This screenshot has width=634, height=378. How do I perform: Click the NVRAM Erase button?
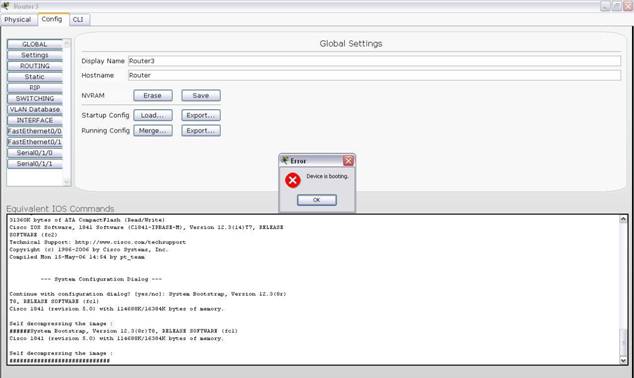click(153, 95)
